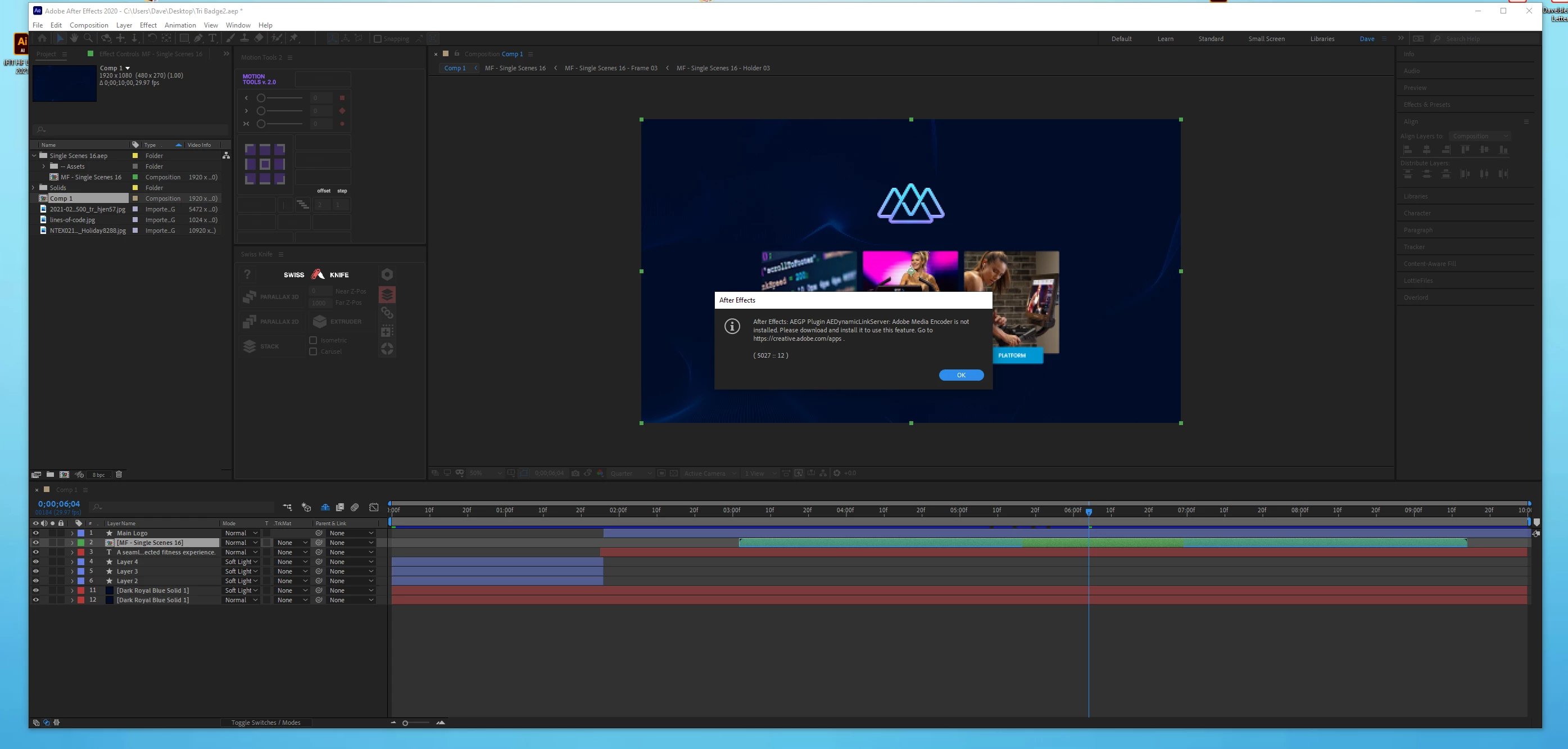Screen dimensions: 1568x749
Task: Enable Motion Blur switch in timeline
Action: 355,507
